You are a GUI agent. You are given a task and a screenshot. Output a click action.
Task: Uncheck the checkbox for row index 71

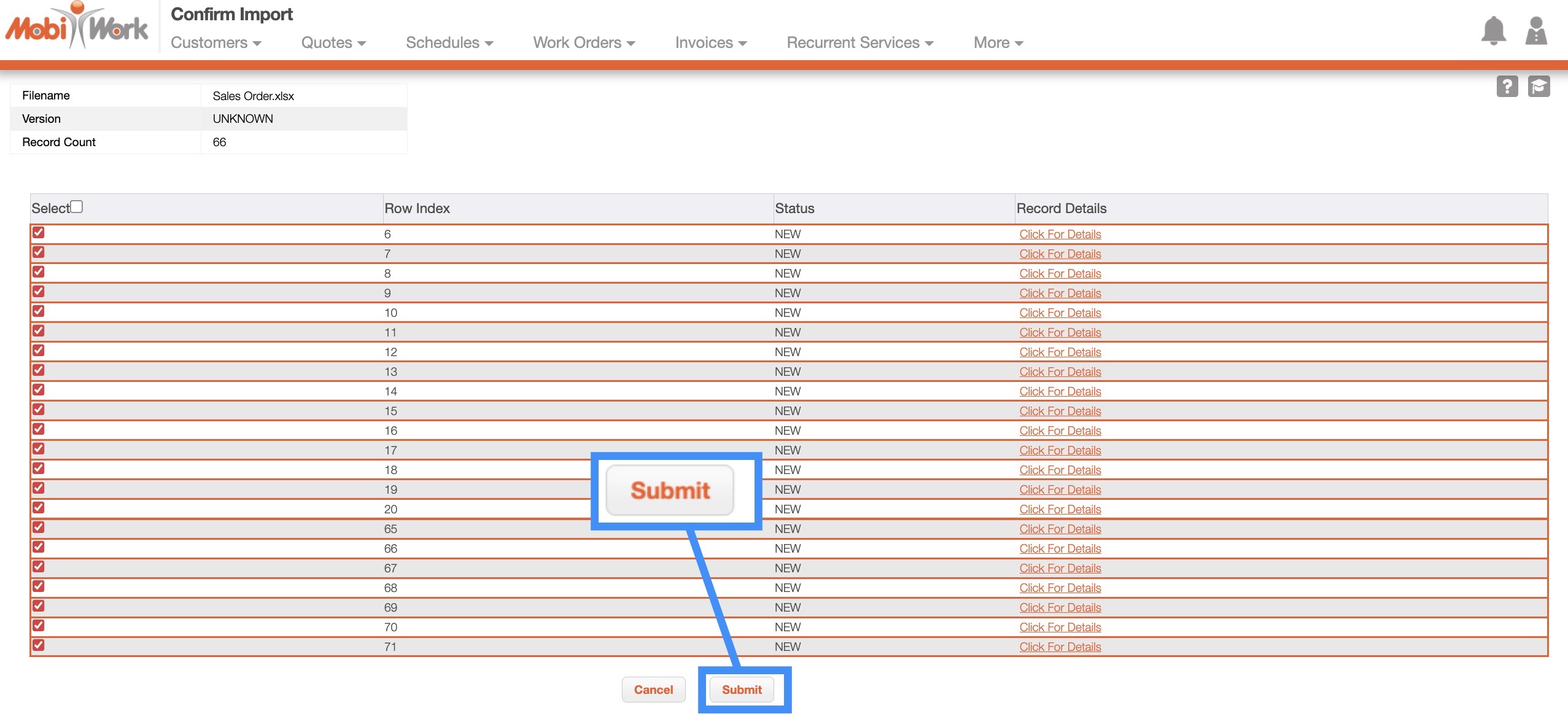(x=39, y=645)
